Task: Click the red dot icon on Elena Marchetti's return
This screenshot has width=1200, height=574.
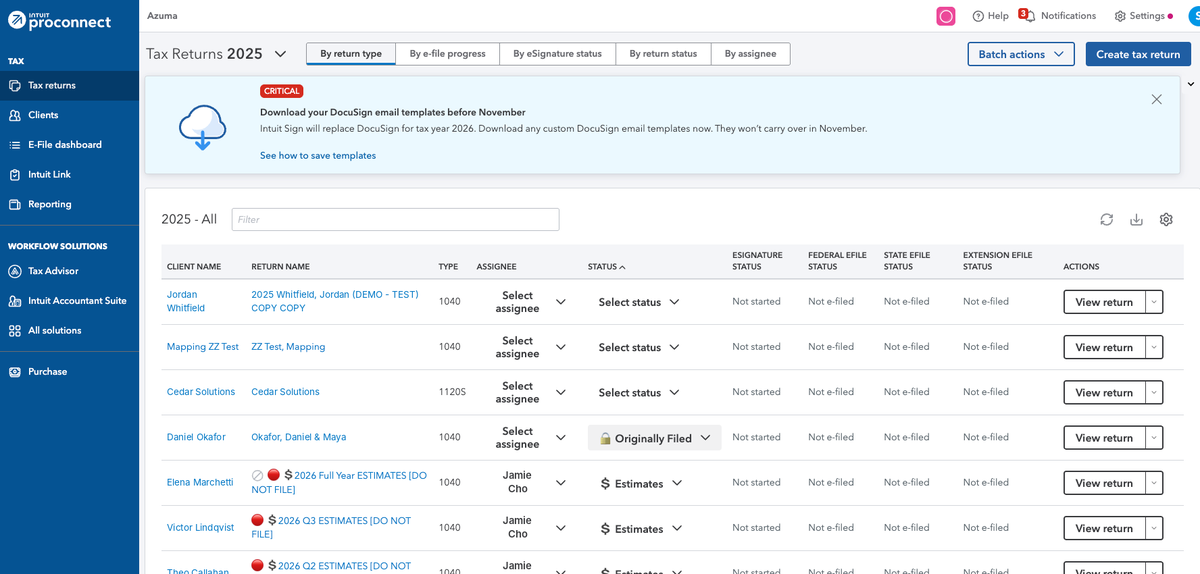Action: (273, 475)
